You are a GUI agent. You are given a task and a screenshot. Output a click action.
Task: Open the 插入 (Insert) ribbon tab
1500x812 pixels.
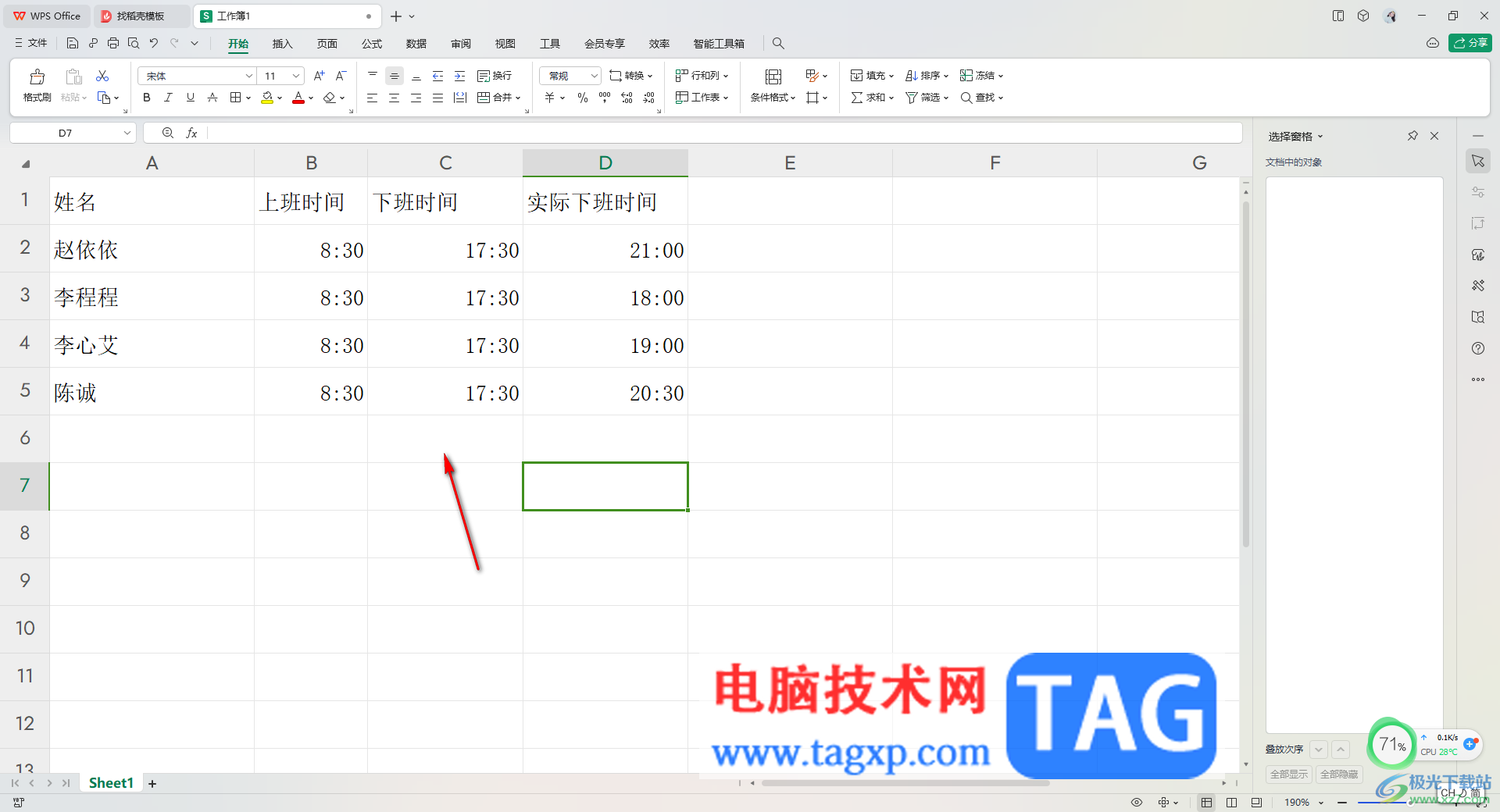click(x=282, y=44)
